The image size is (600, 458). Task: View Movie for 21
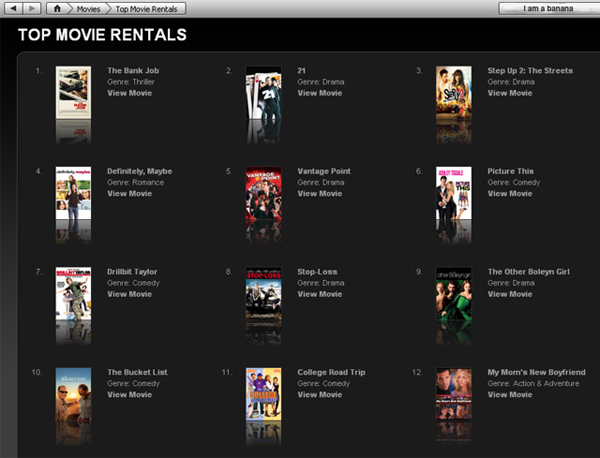[320, 93]
